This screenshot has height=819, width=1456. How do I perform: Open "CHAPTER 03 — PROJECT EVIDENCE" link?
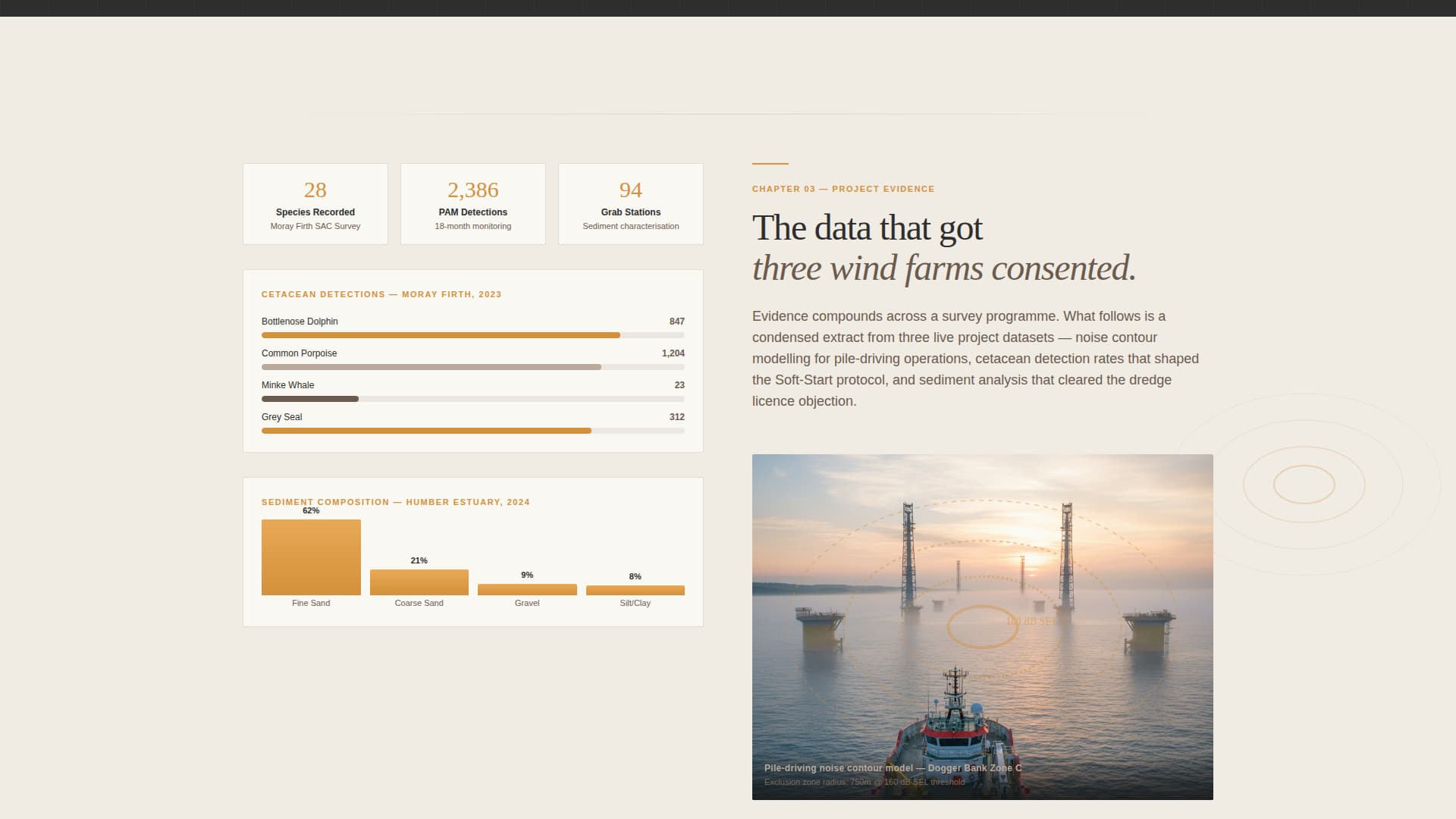click(x=843, y=189)
